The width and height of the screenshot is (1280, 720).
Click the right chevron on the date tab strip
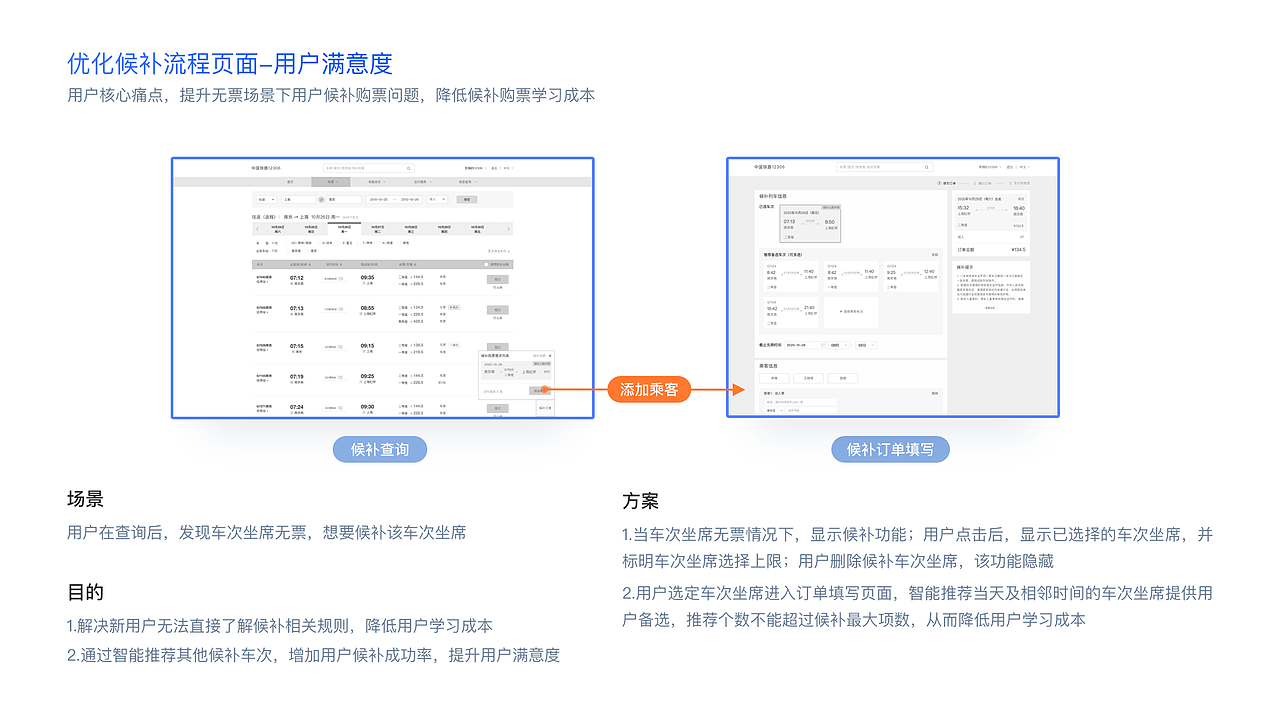point(508,228)
